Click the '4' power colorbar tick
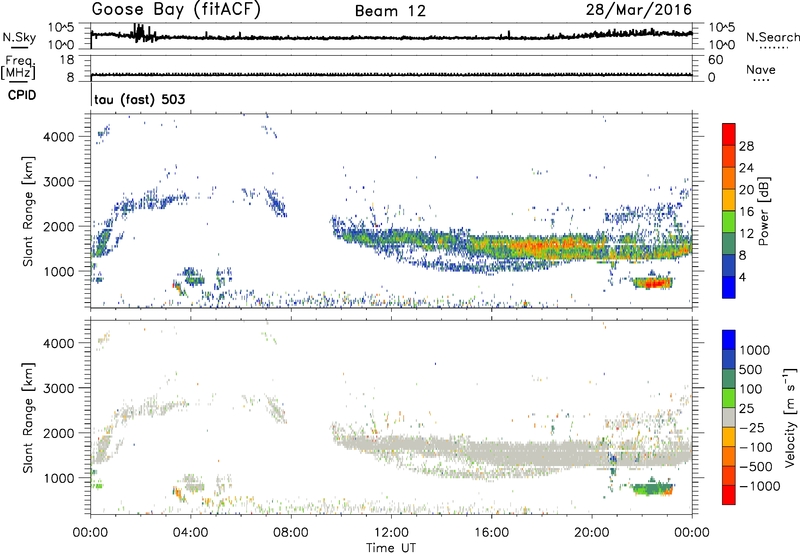The width and height of the screenshot is (800, 554). coord(742,277)
